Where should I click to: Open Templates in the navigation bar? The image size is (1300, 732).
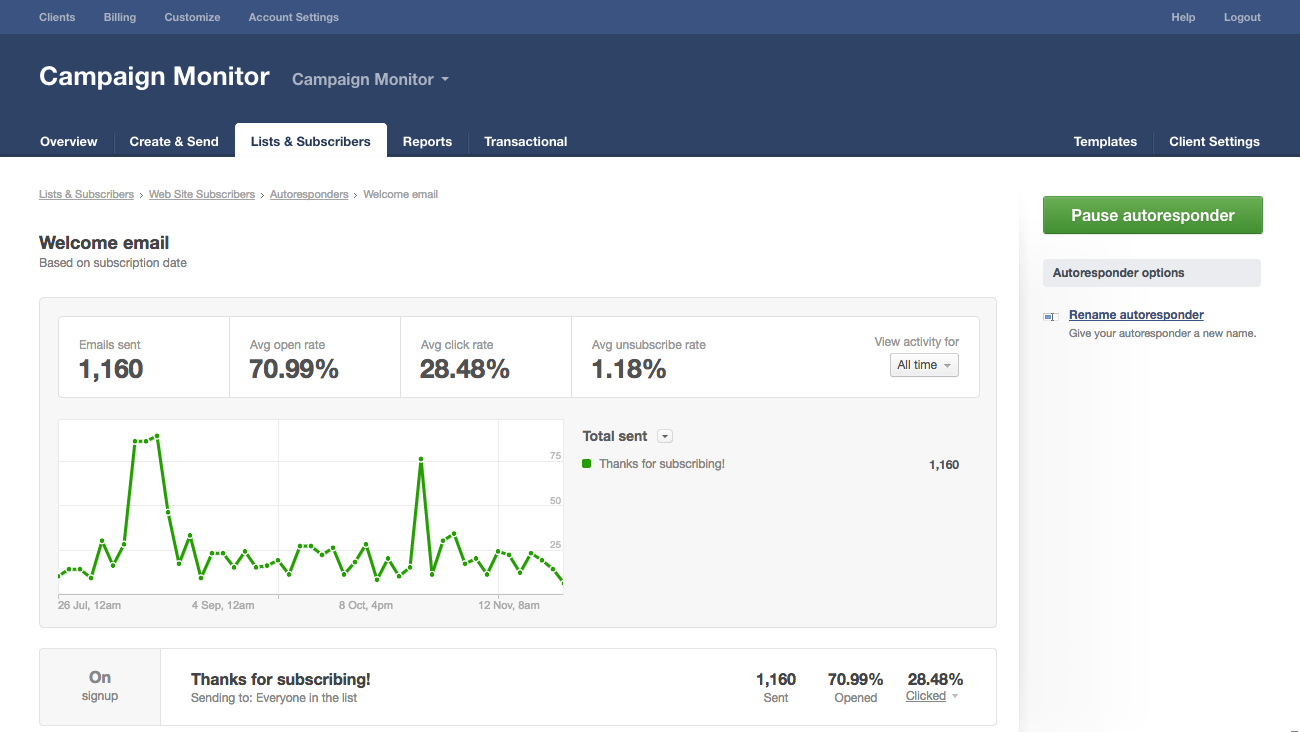click(x=1105, y=142)
